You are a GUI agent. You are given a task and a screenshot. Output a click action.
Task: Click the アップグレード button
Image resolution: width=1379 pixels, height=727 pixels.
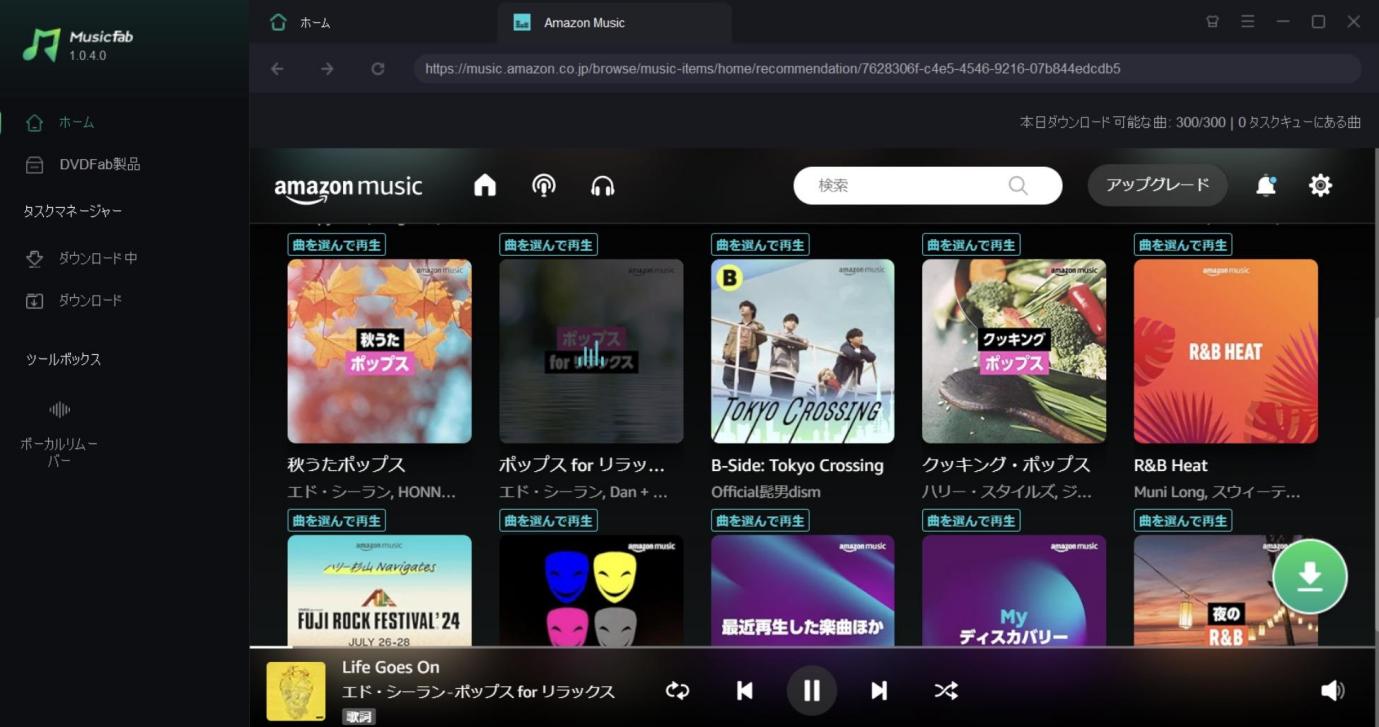point(1158,185)
